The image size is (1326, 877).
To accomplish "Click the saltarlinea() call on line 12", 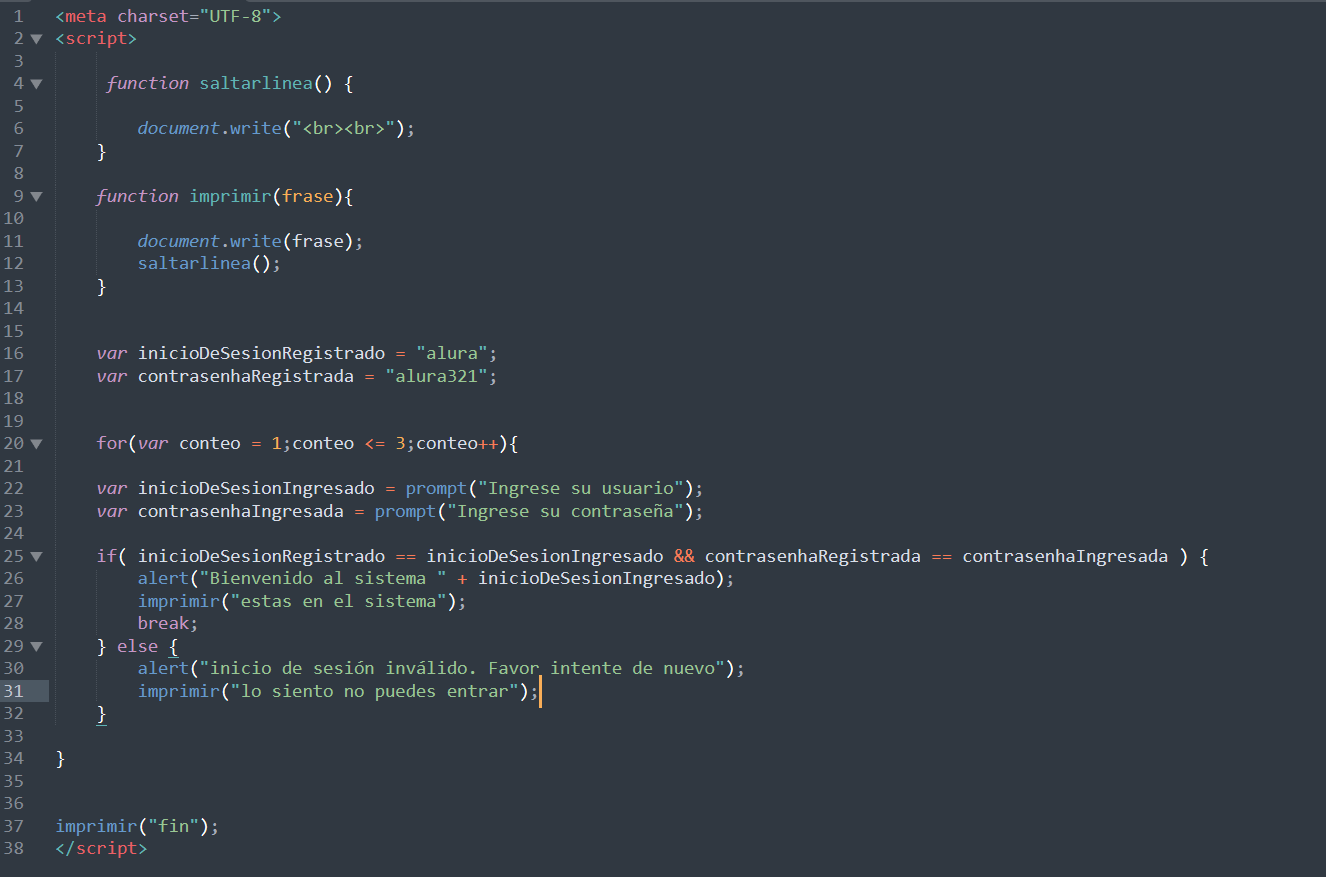I will point(209,264).
